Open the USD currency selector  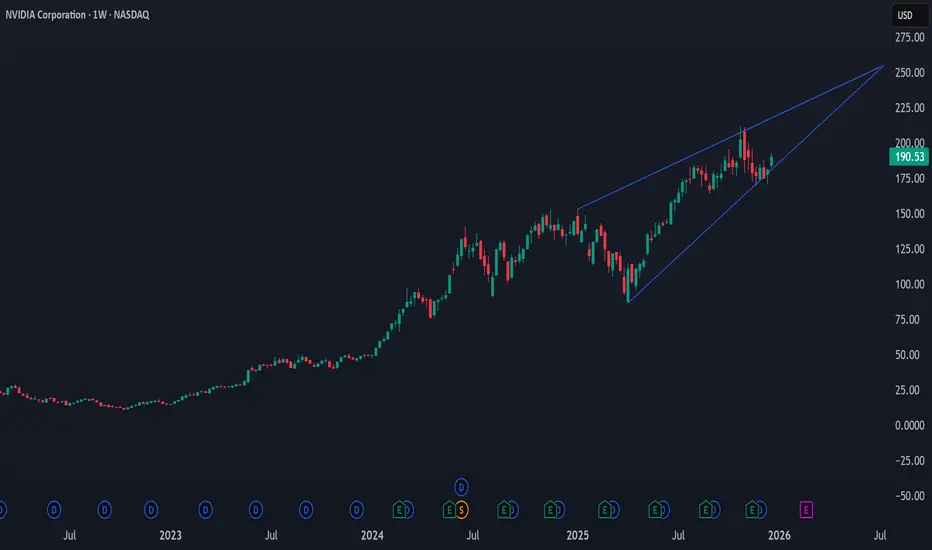909,15
